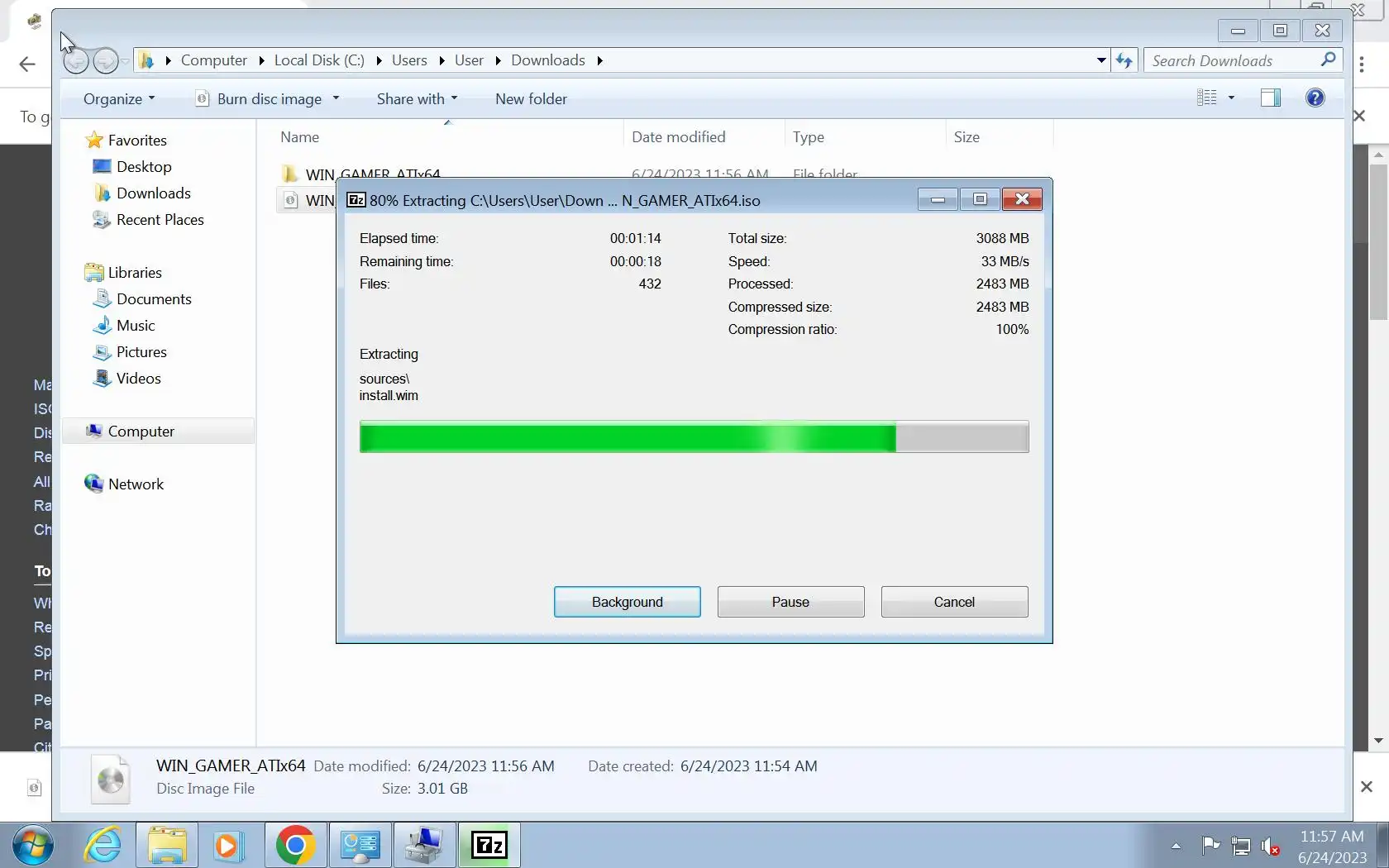Sort files by Date modified column
1389x868 pixels.
[x=704, y=137]
